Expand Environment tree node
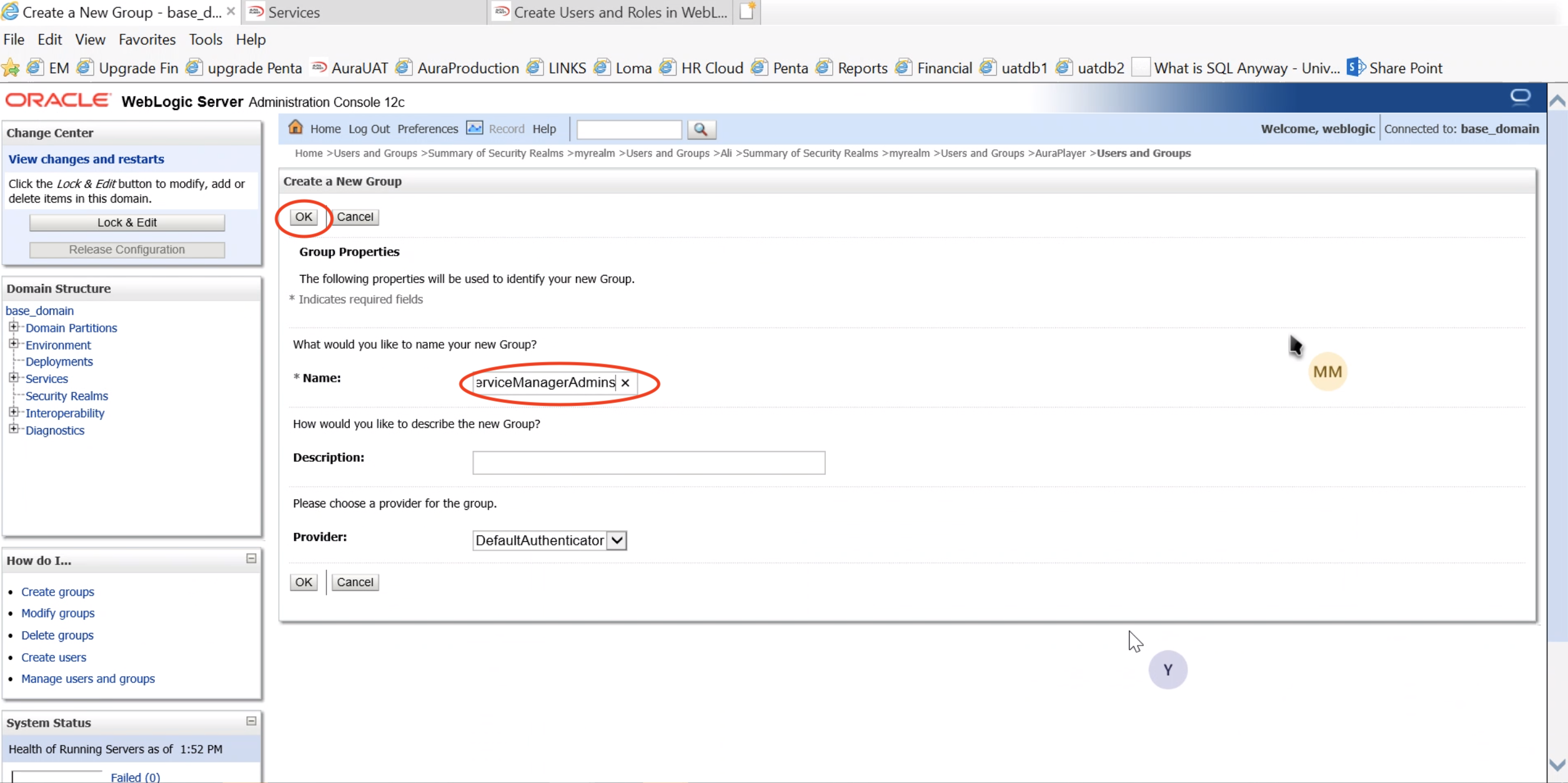The image size is (1568, 783). [13, 343]
